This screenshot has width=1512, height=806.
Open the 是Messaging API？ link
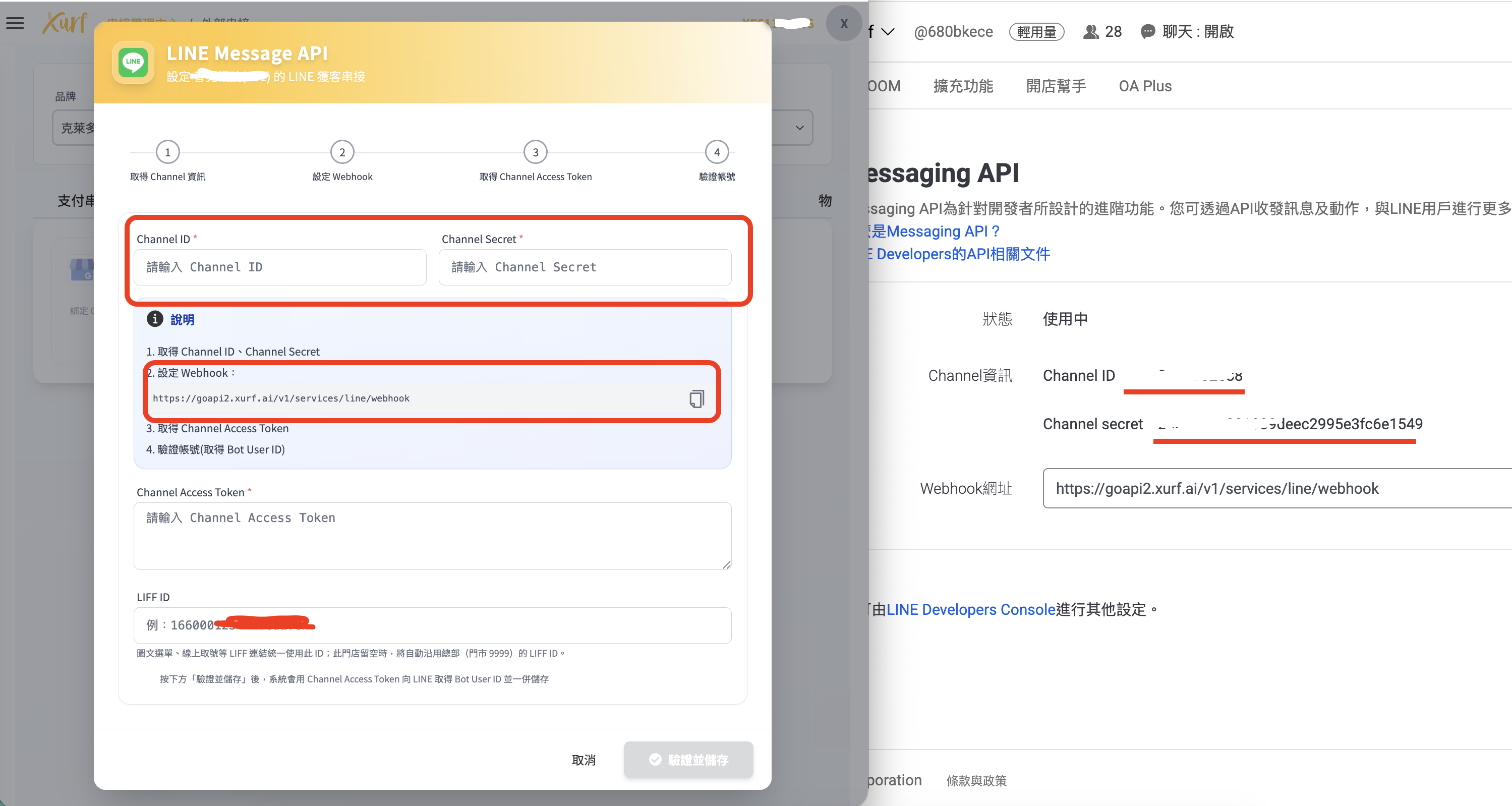(x=935, y=232)
